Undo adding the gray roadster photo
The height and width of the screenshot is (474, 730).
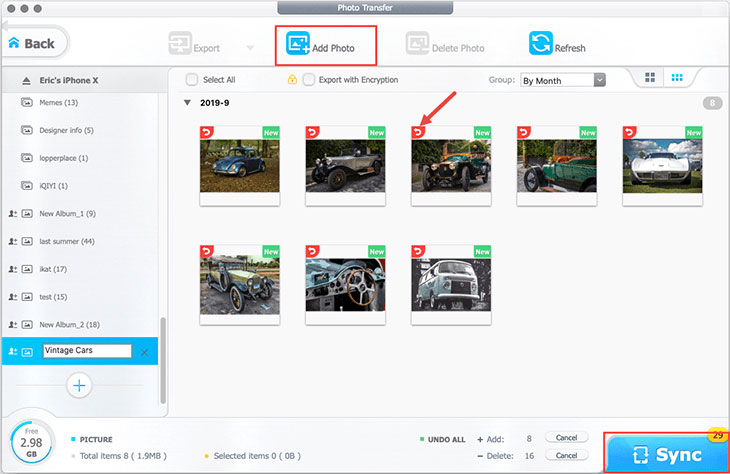click(312, 132)
